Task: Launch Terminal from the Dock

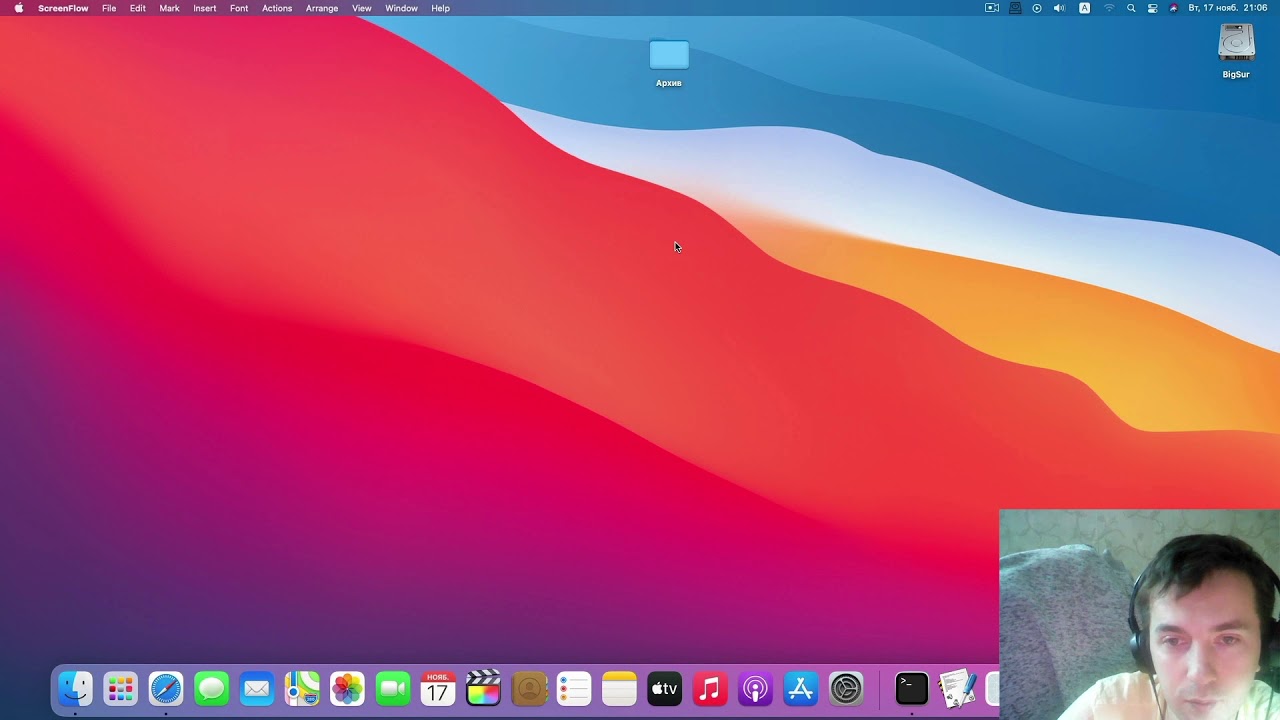Action: pyautogui.click(x=911, y=688)
